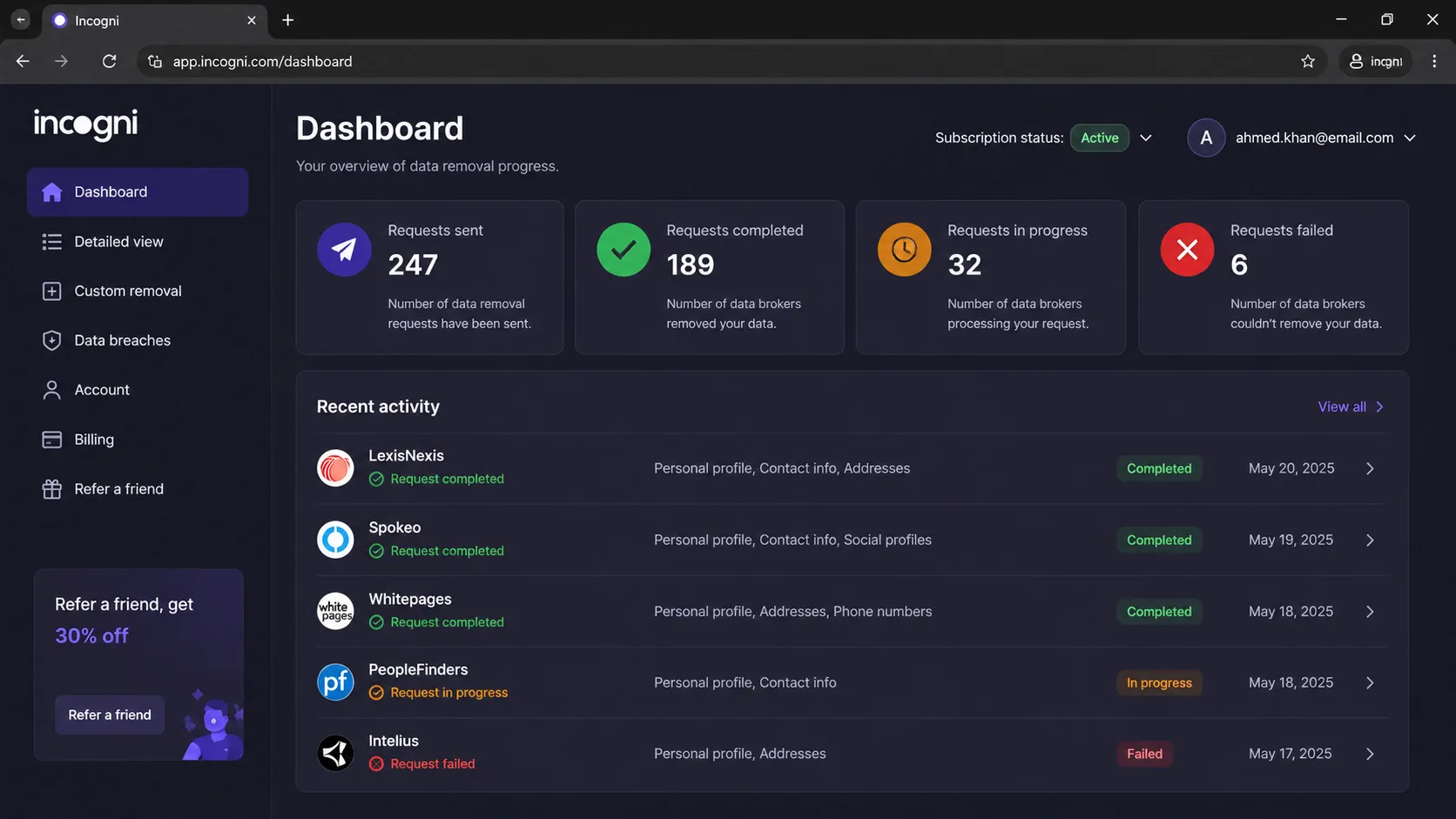Select Refer a friend menu item
The image size is (1456, 819).
[x=138, y=489]
